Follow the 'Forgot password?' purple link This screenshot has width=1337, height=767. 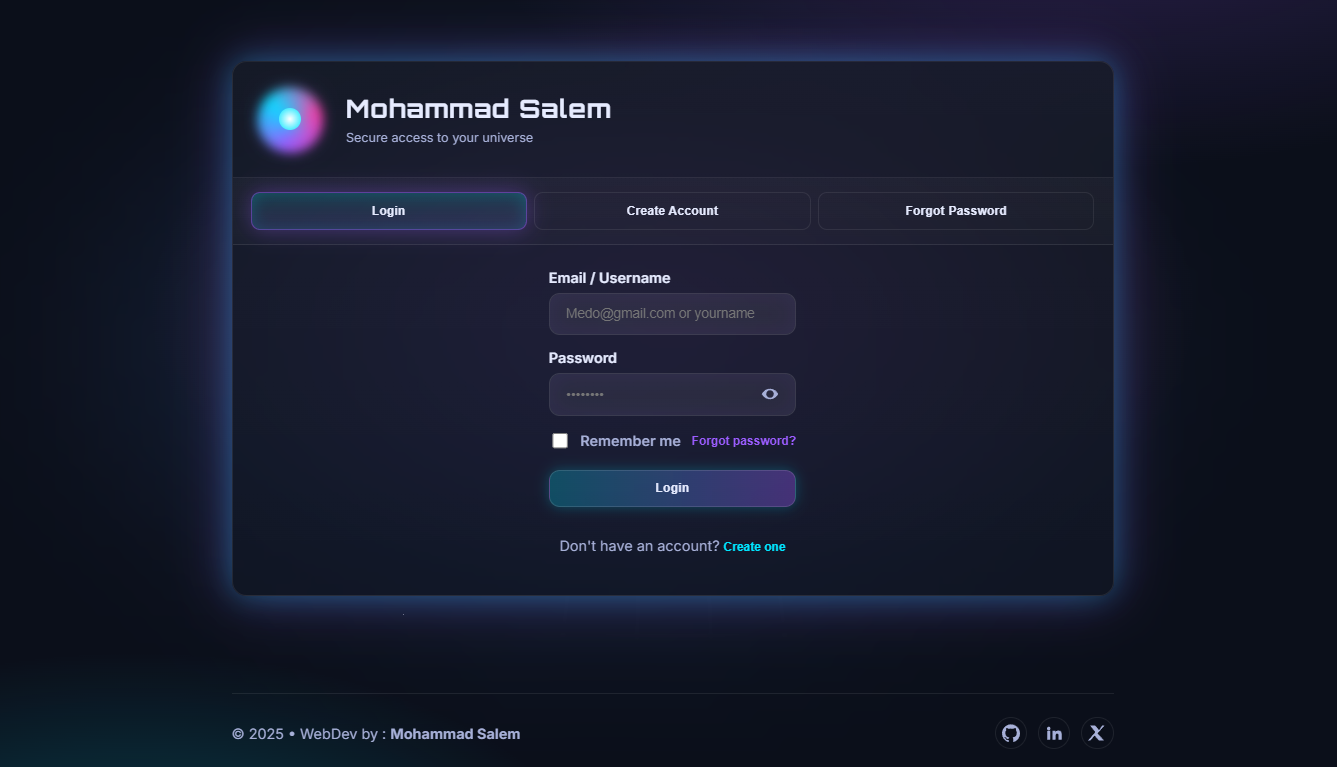click(x=743, y=441)
